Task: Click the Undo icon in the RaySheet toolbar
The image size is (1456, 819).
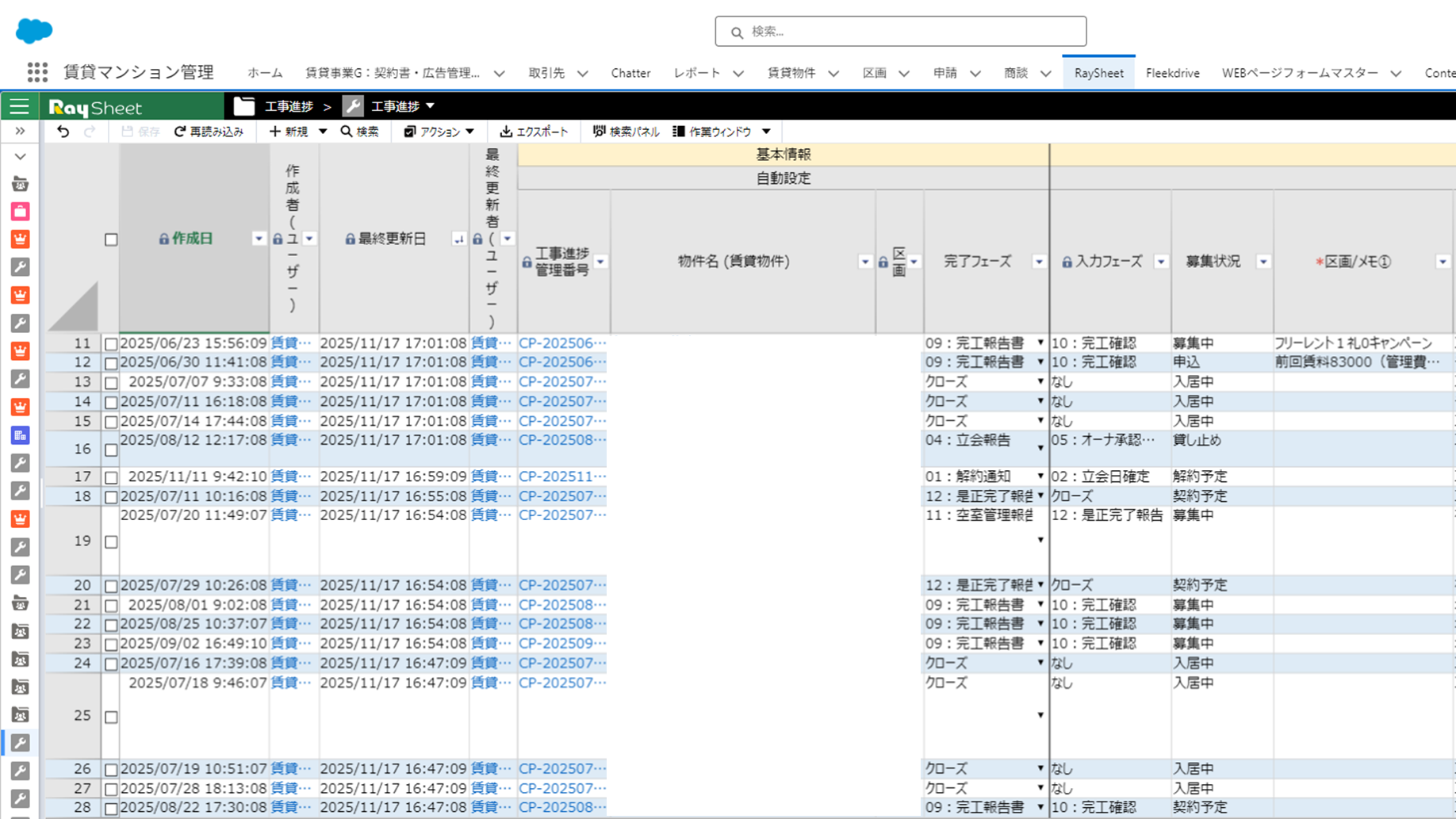Action: pos(63,131)
